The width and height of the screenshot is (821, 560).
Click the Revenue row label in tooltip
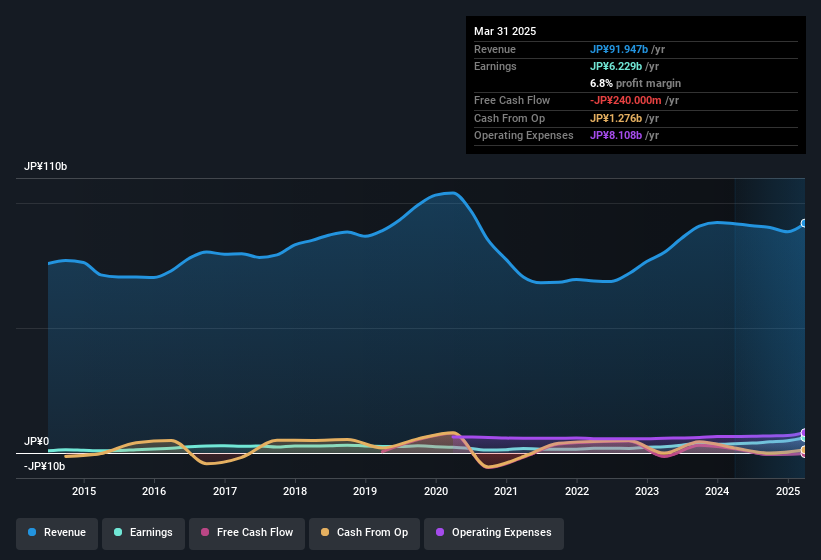tap(495, 49)
